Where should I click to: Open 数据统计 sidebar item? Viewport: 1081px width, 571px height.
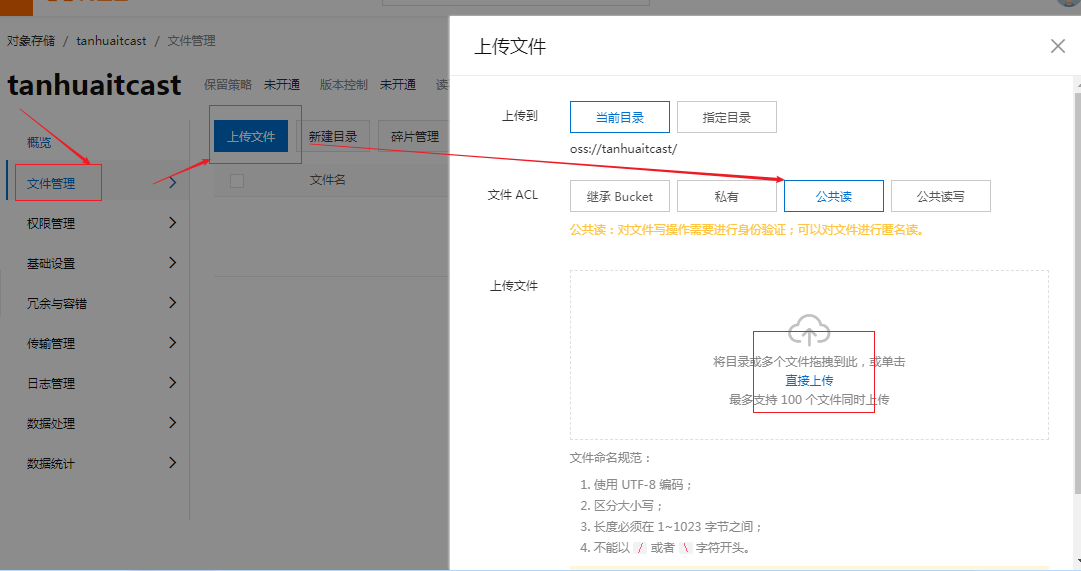click(x=51, y=463)
